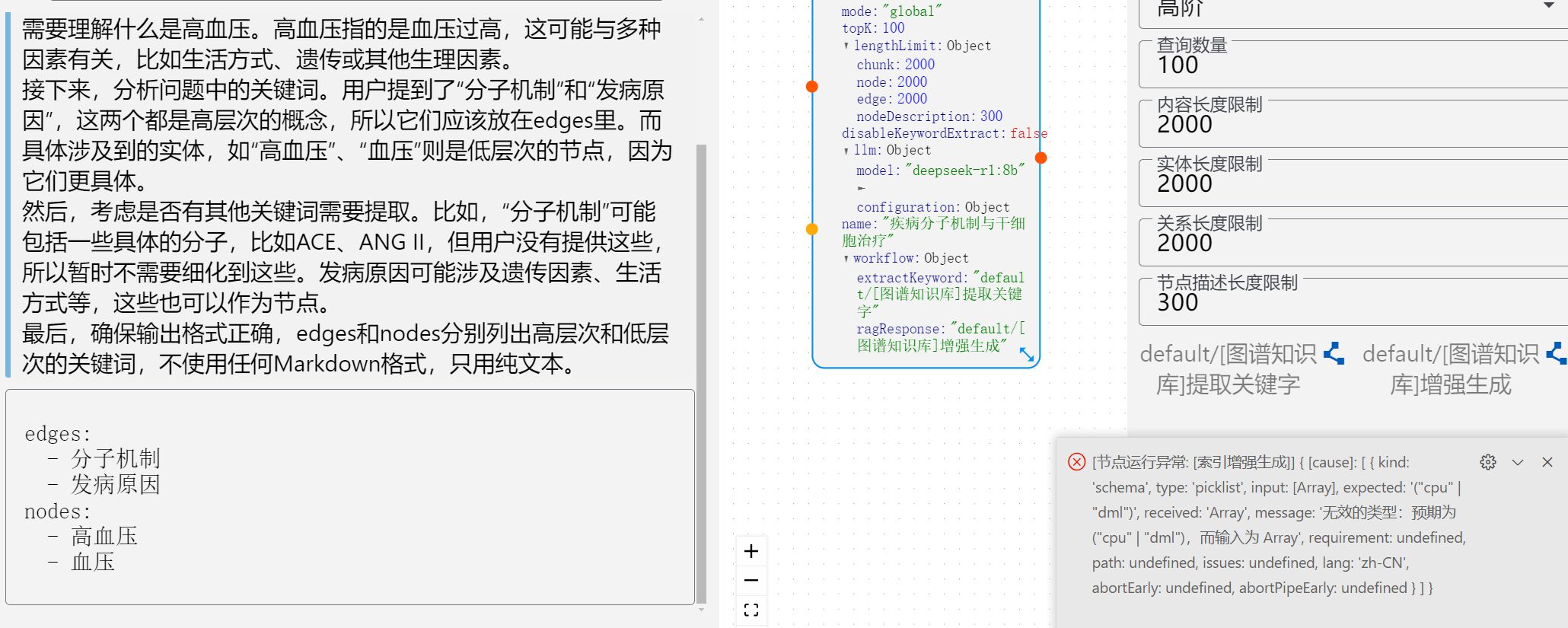Viewport: 1568px width, 628px height.
Task: Click workflow icon beside 提取关键字
Action: tap(1333, 354)
